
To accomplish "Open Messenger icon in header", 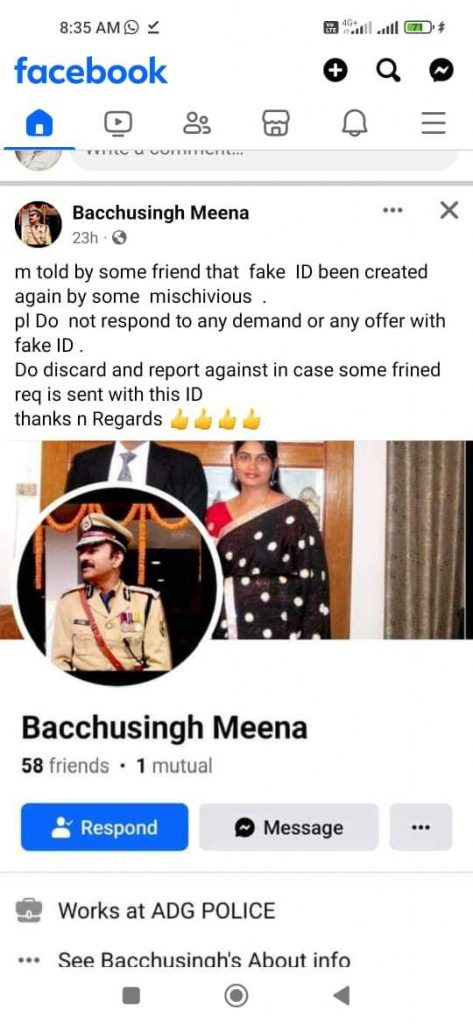I will 441,71.
